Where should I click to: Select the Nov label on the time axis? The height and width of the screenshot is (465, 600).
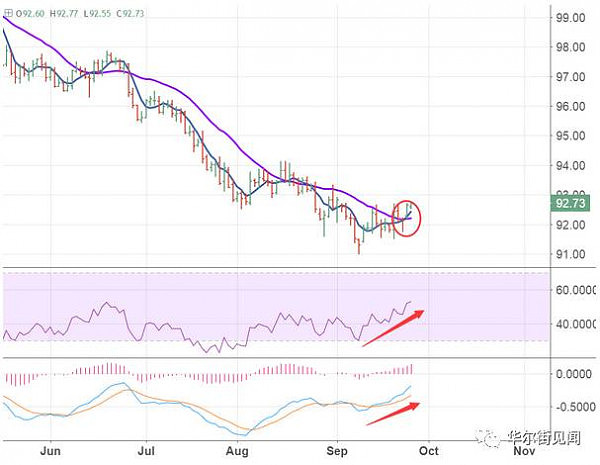coord(524,451)
